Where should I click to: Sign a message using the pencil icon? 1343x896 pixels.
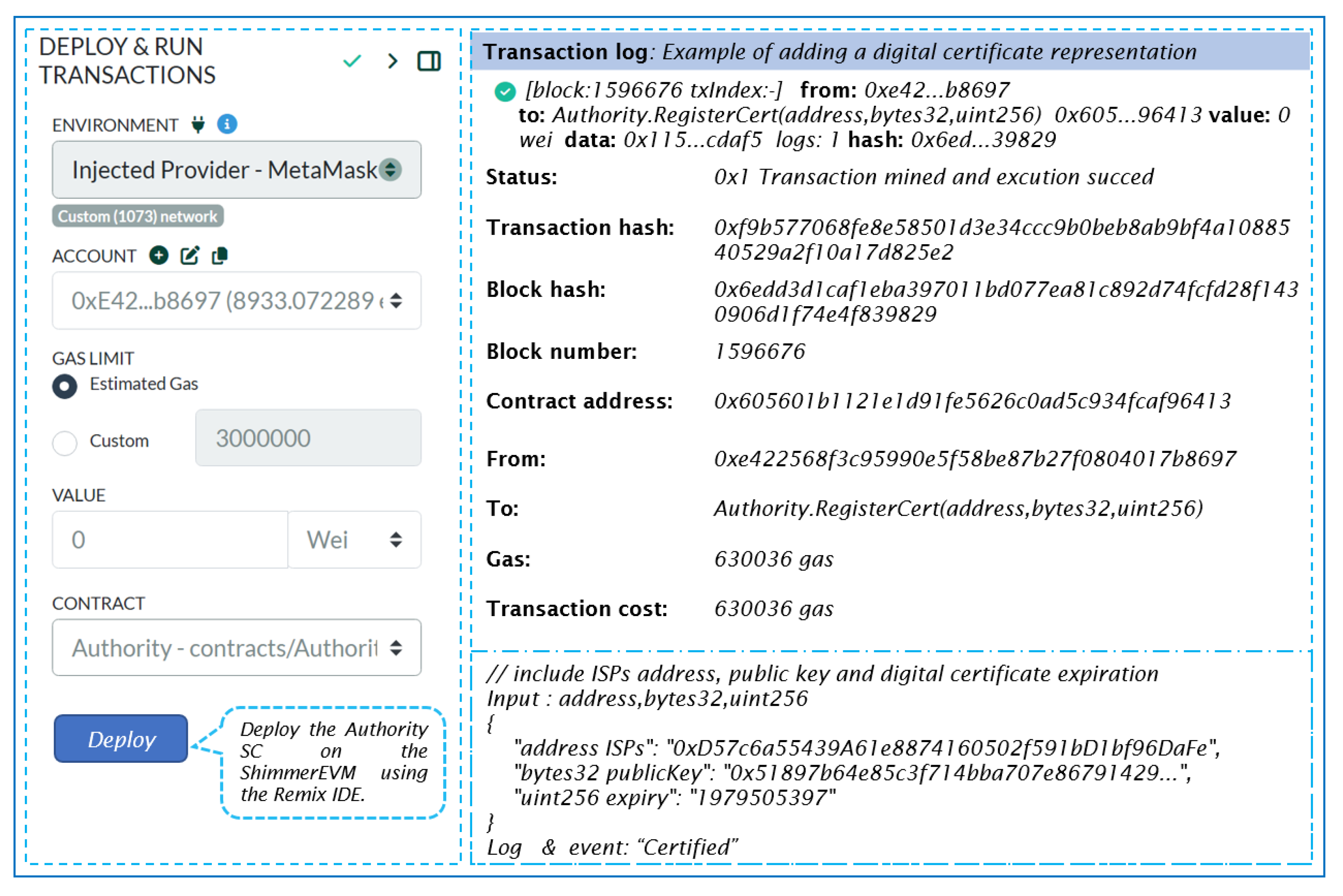190,255
